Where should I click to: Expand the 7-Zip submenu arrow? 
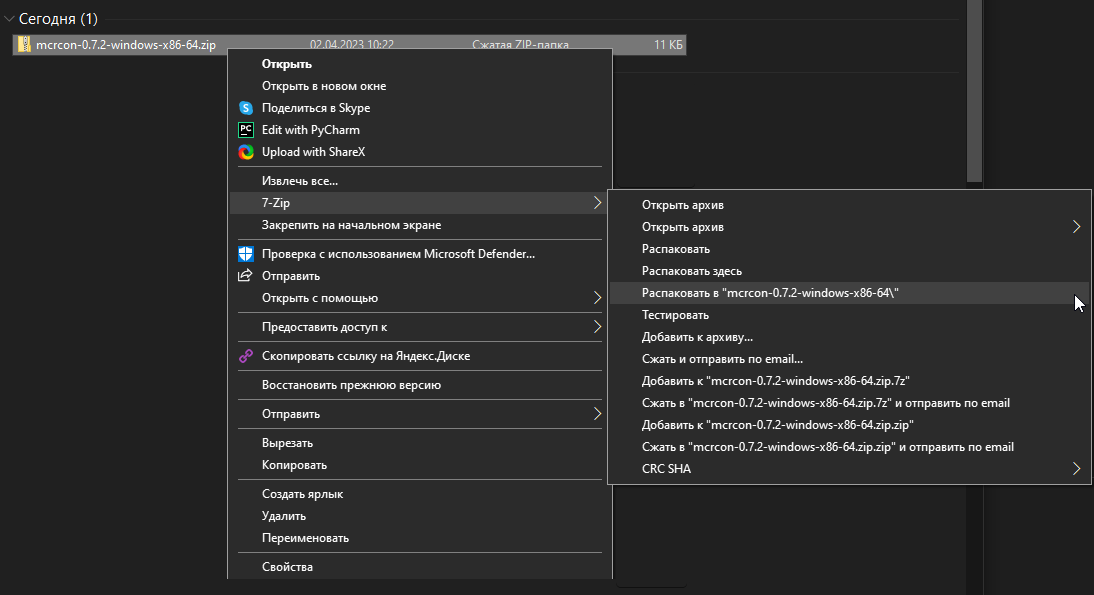[x=597, y=203]
